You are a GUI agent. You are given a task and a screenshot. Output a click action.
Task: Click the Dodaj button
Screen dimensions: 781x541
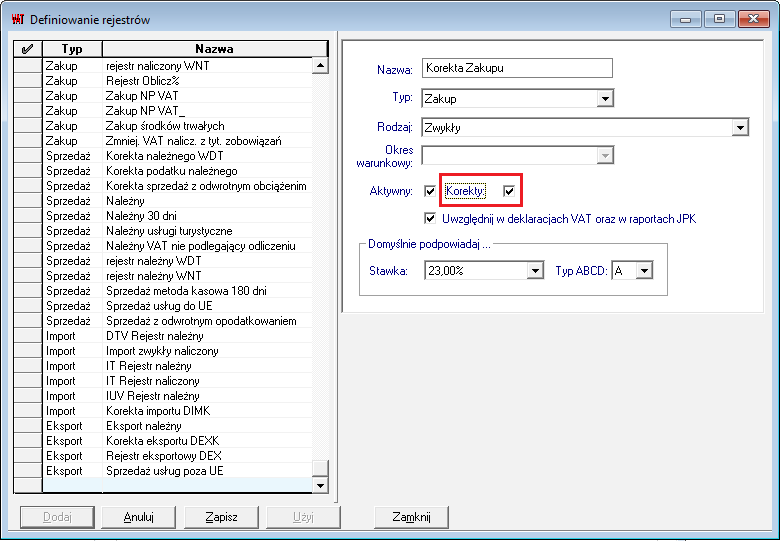click(57, 517)
